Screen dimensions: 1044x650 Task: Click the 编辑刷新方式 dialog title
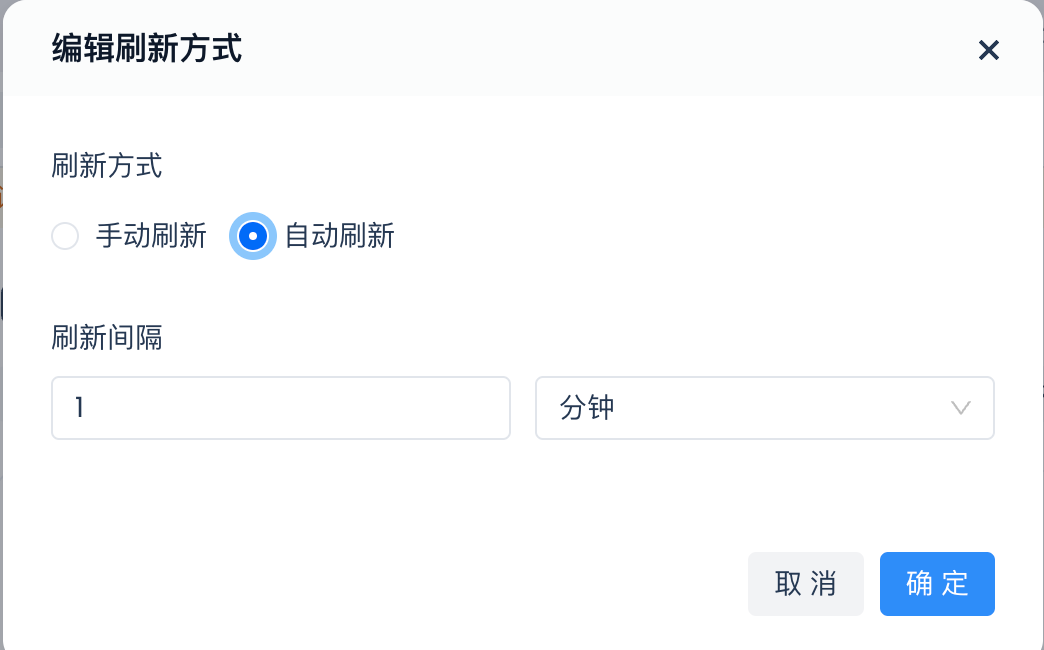coord(147,48)
